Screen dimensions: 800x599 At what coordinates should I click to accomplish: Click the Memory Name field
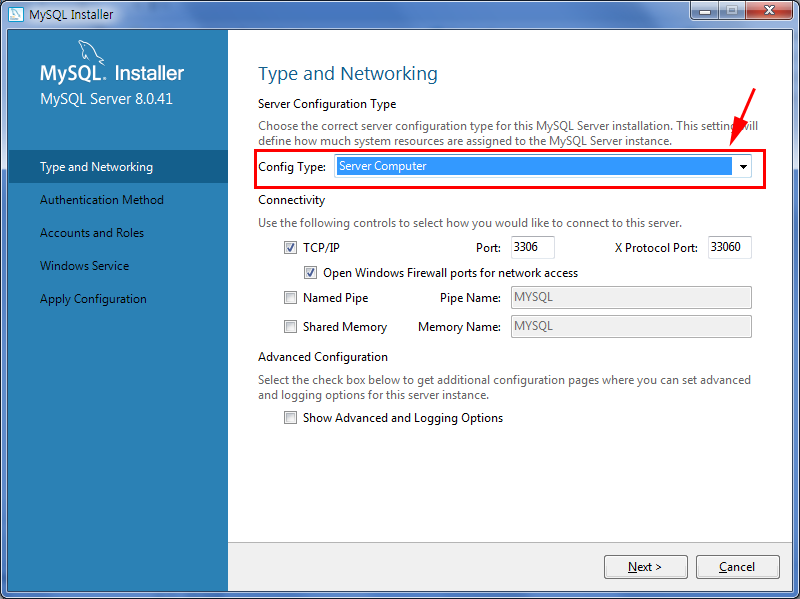631,327
